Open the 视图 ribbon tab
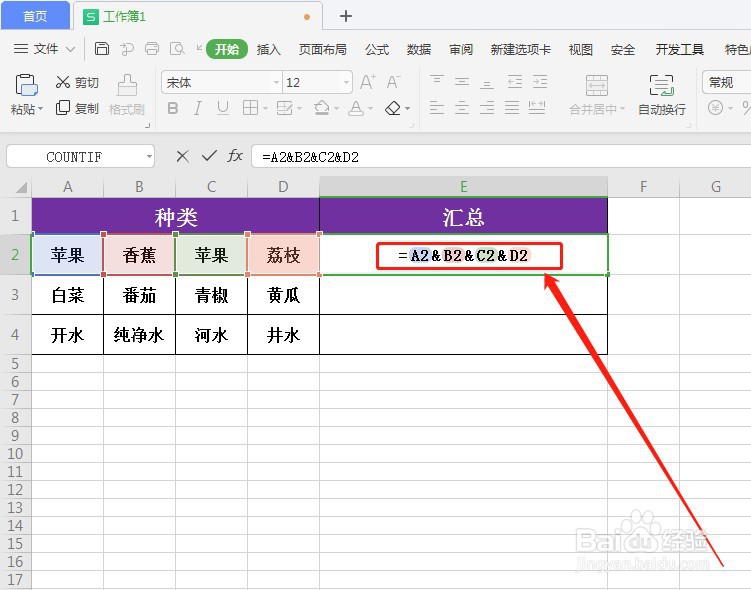 (x=580, y=49)
